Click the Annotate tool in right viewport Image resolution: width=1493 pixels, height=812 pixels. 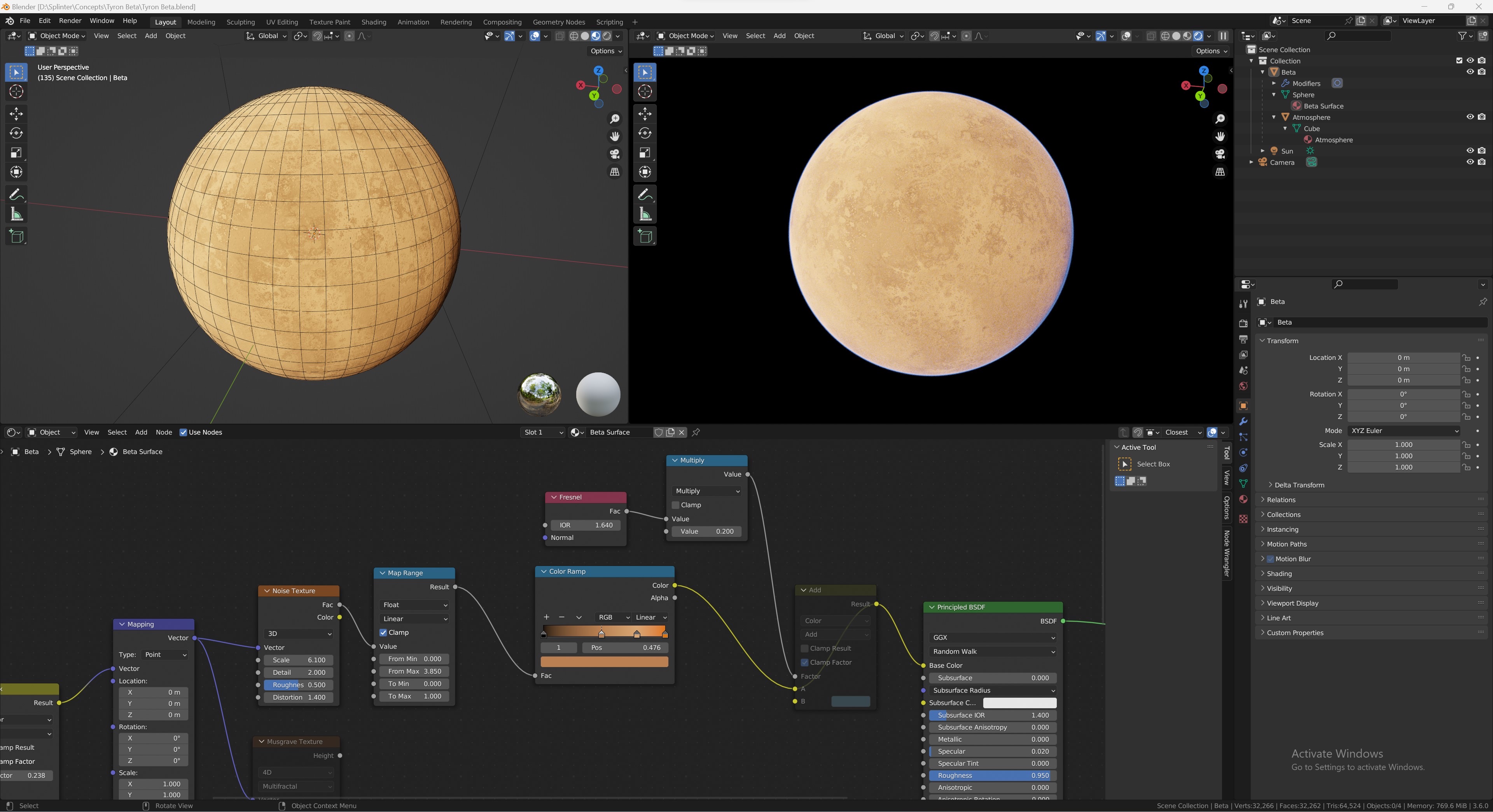[x=645, y=194]
